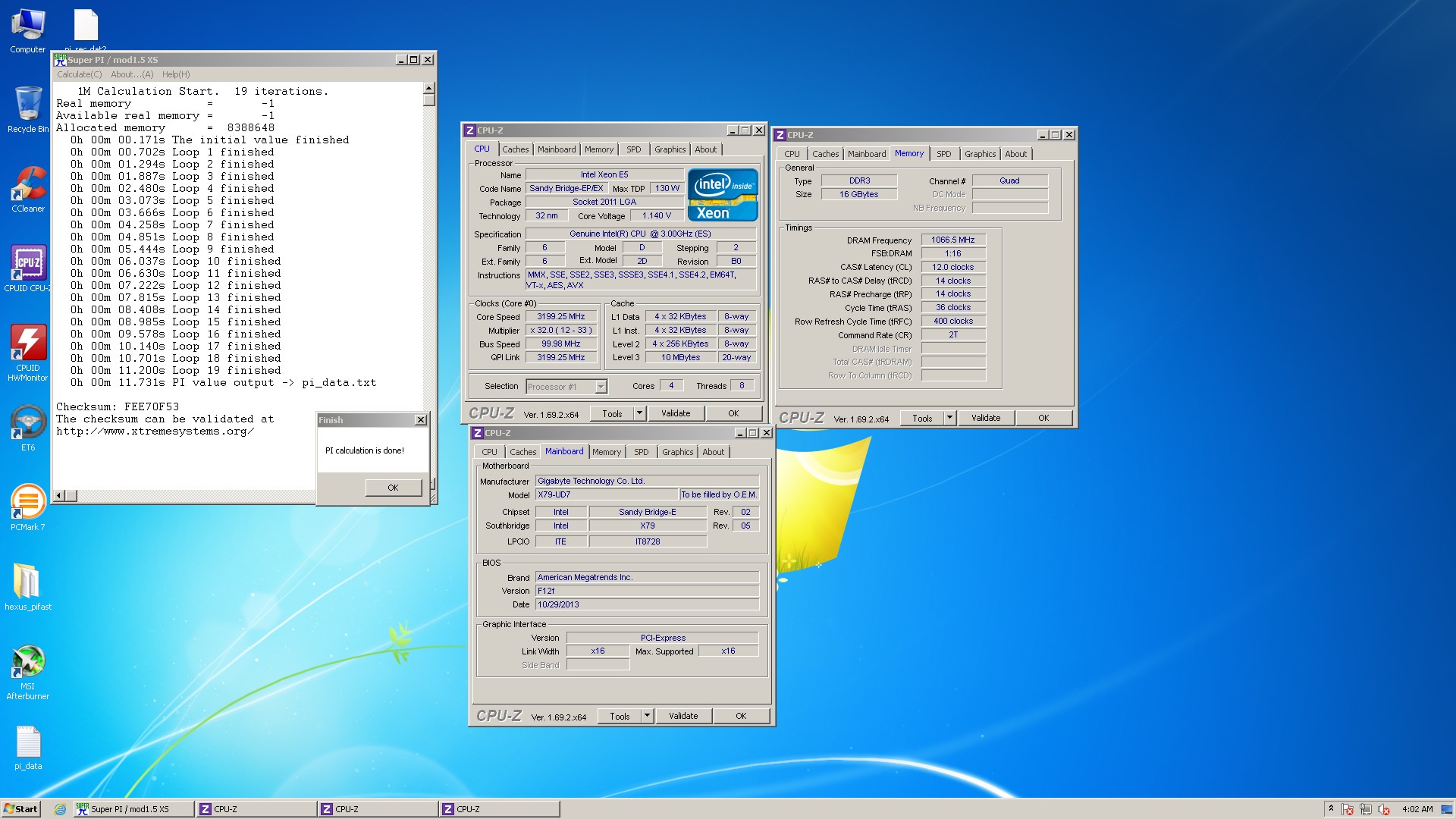Switch to Memory tab in the Mainboard window
Image resolution: width=1456 pixels, height=819 pixels.
607,452
